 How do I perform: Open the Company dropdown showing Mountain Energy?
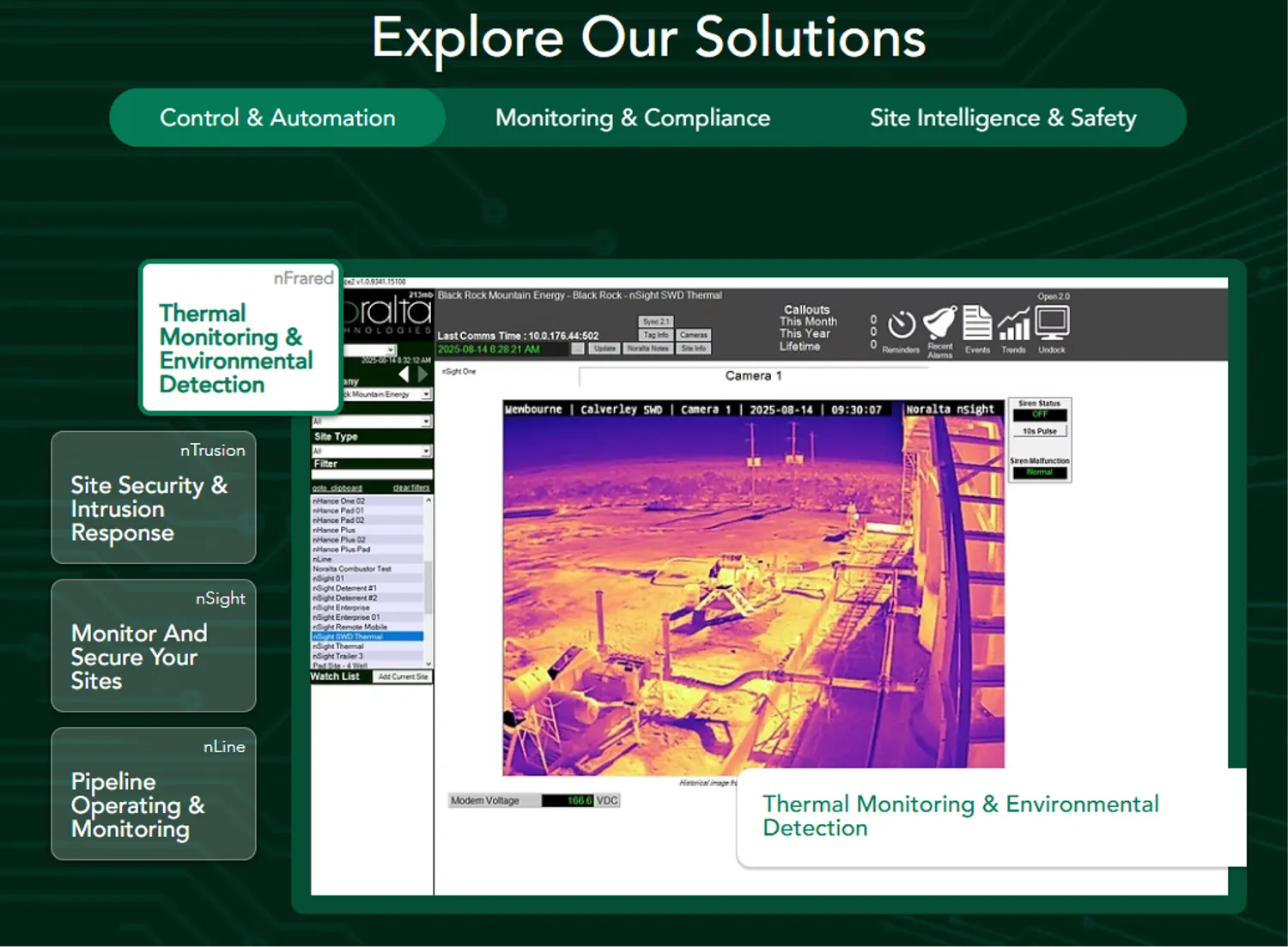[x=387, y=394]
